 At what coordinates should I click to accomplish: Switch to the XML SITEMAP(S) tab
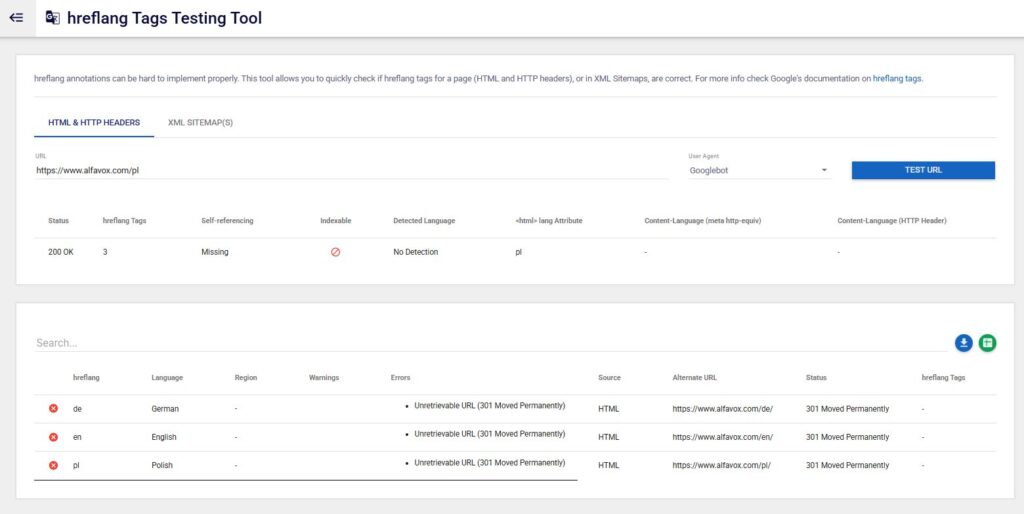[200, 123]
